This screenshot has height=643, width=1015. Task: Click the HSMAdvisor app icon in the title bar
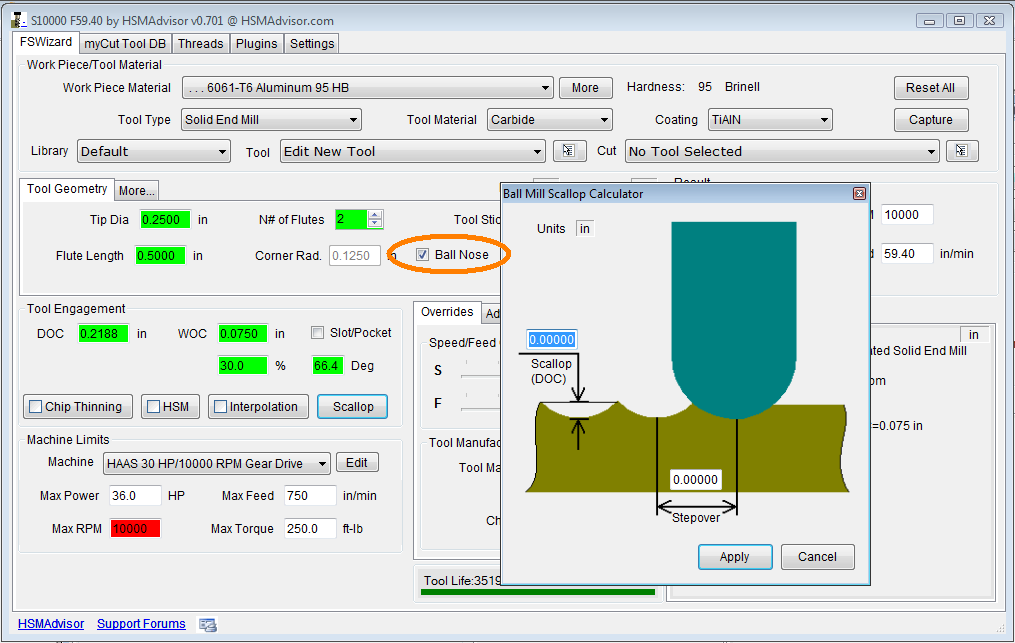pos(19,20)
